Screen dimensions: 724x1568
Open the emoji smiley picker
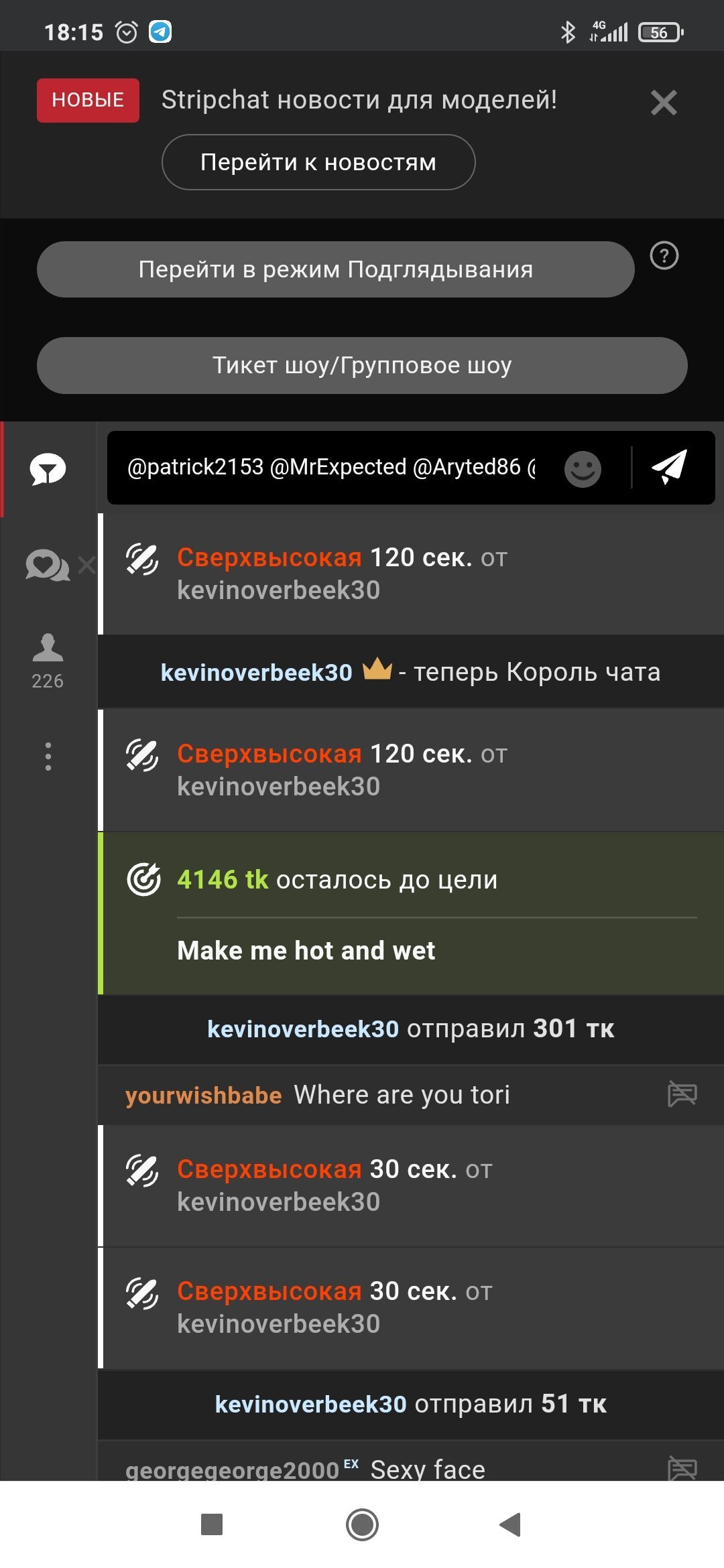click(x=583, y=468)
